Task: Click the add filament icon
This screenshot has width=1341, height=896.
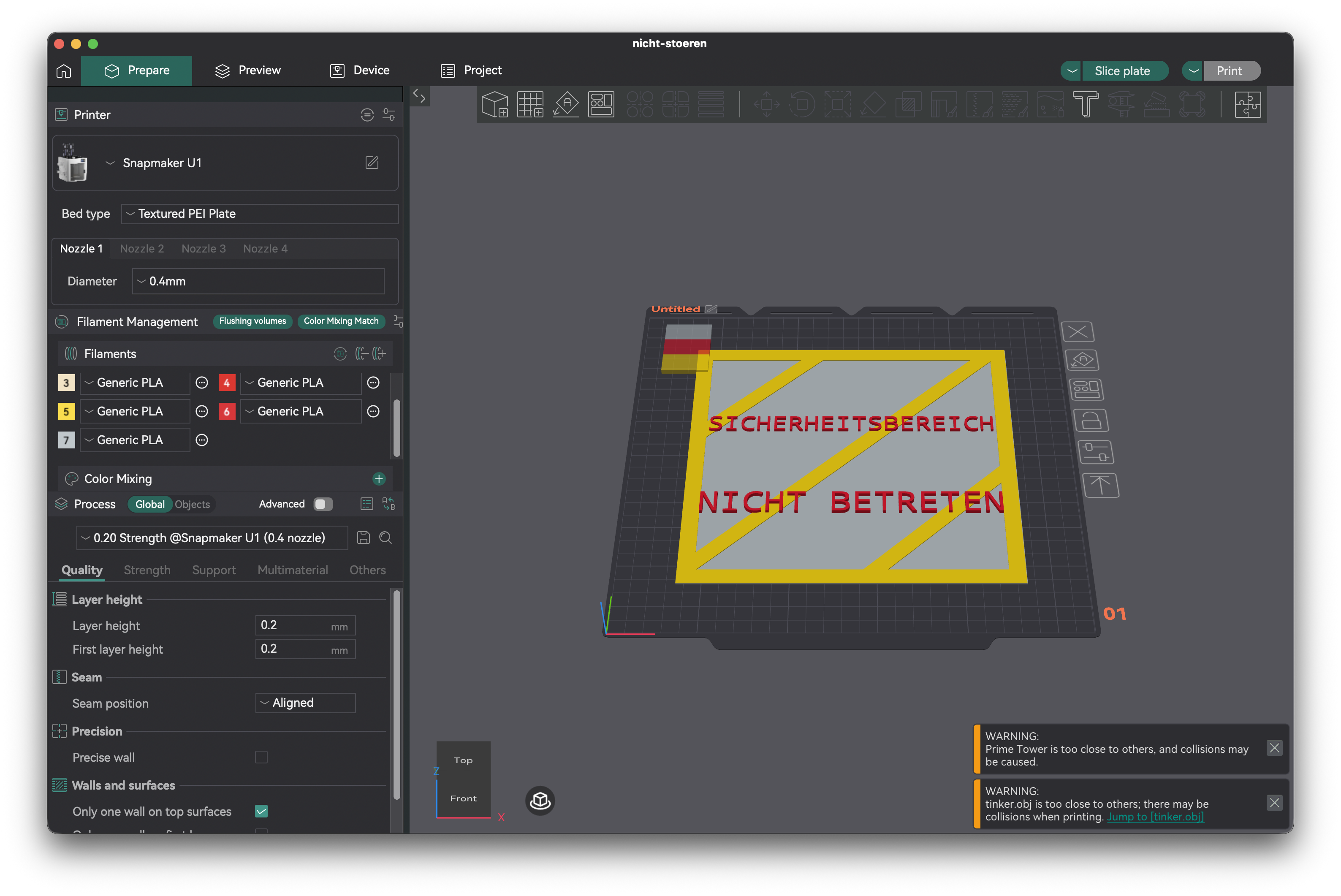Action: 380,354
